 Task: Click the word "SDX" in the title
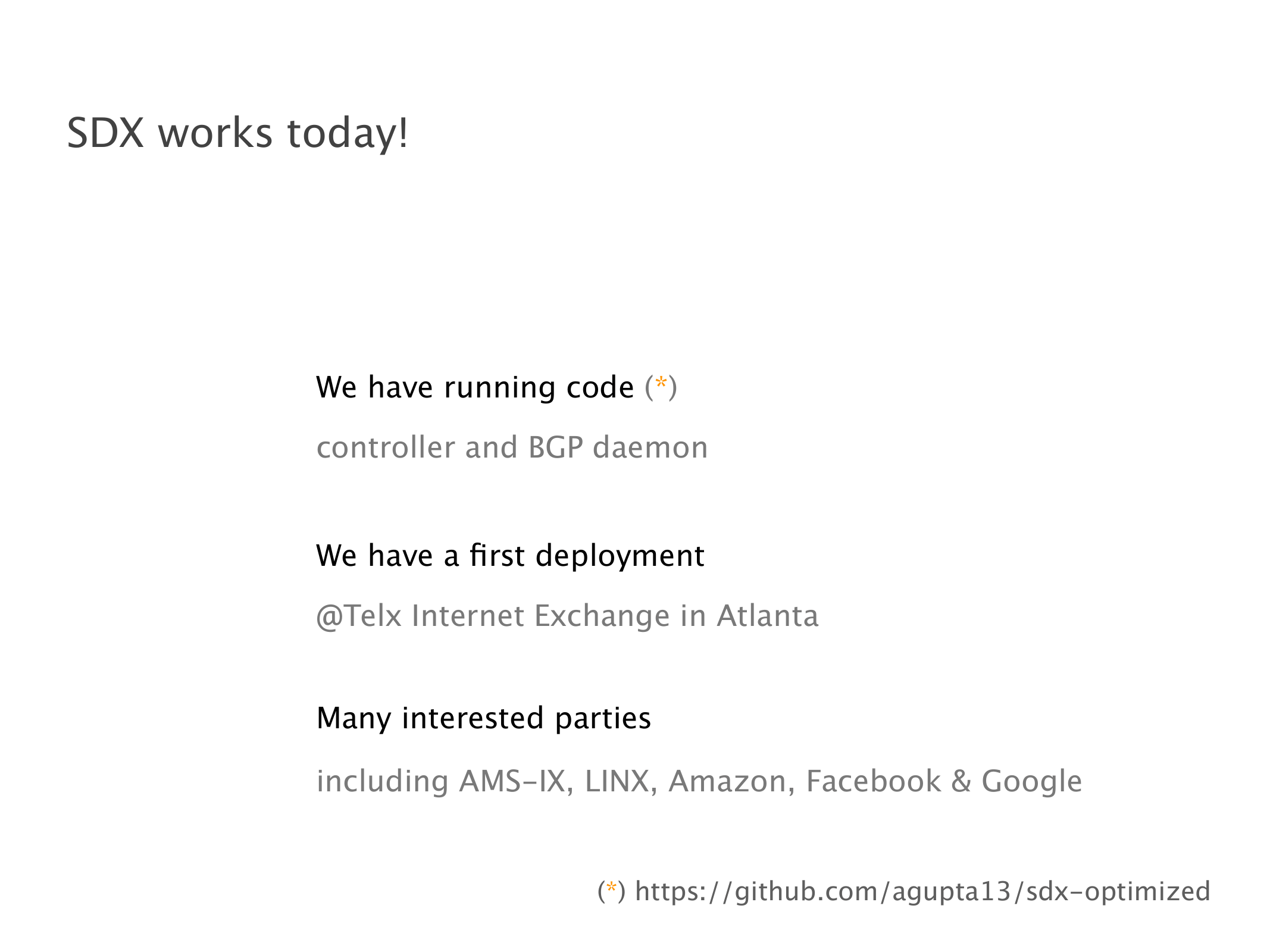point(105,133)
